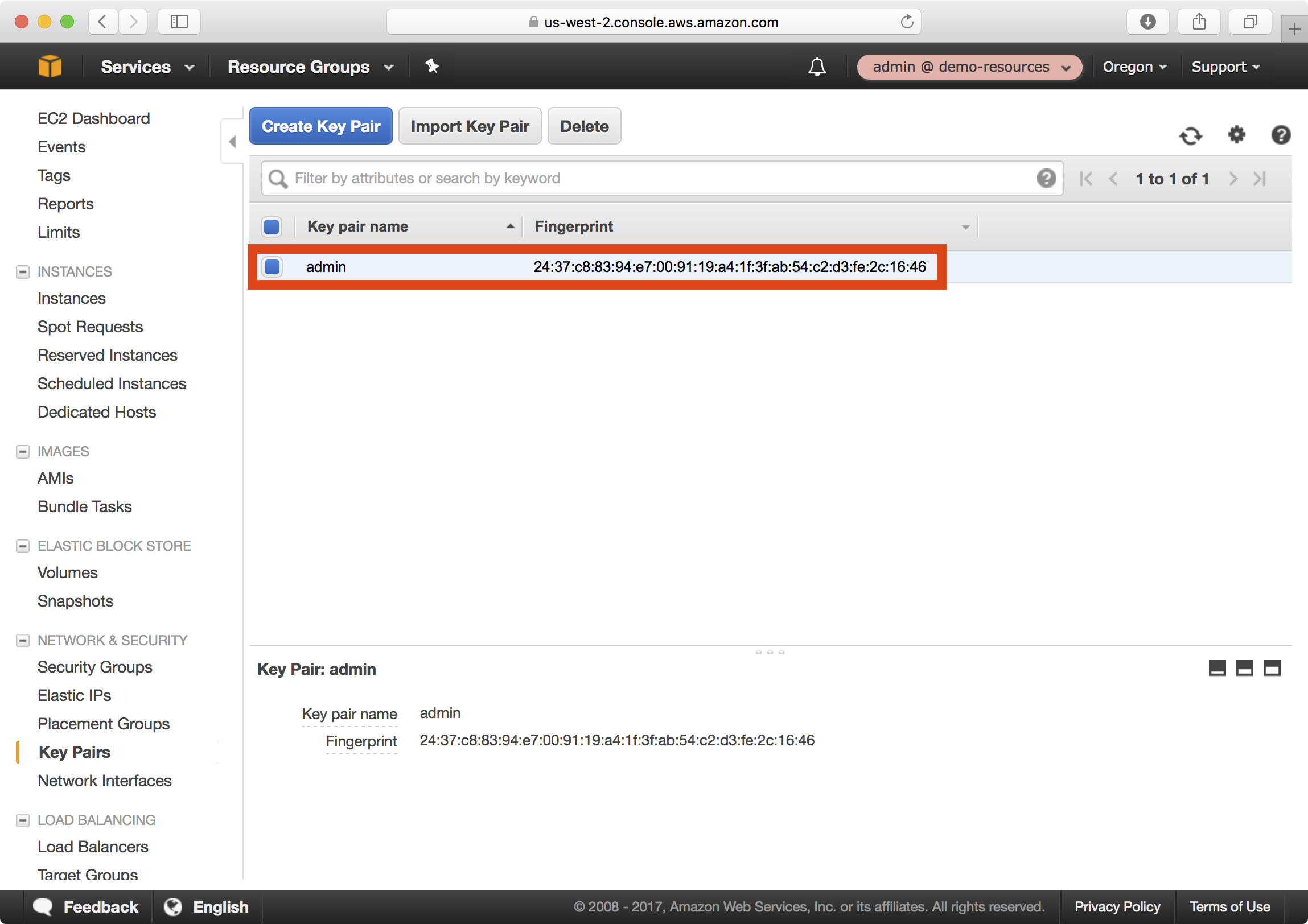
Task: Click the details panel resize handle dots
Action: tap(770, 652)
